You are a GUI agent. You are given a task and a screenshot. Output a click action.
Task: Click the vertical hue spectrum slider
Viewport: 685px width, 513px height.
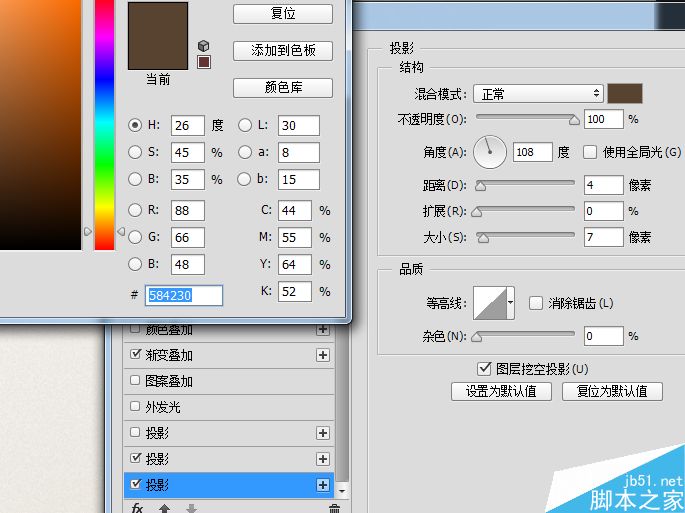pos(104,125)
